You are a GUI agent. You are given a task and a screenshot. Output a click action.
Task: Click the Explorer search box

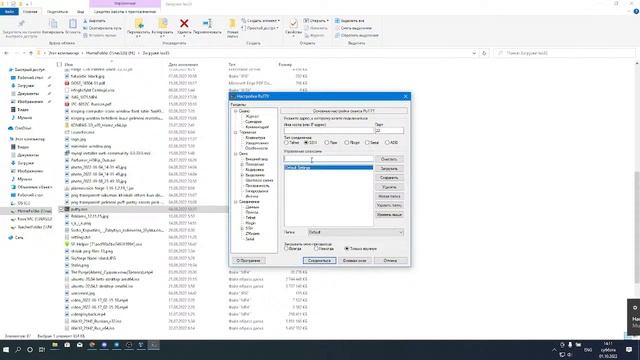coord(565,53)
